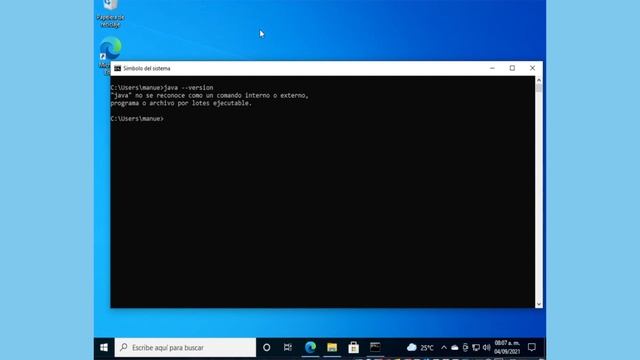Image resolution: width=640 pixels, height=360 pixels.
Task: Open the OneDrive cloud tray icon
Action: click(454, 348)
